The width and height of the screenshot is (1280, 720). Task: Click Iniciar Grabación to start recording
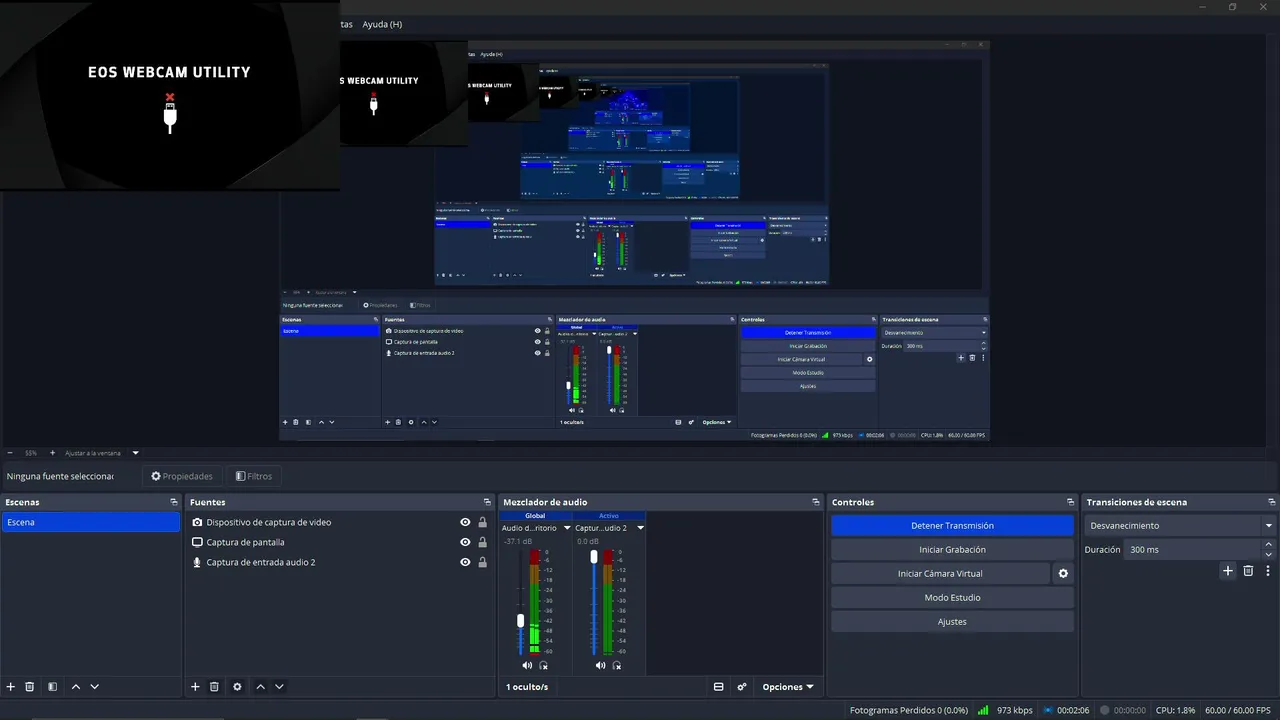(952, 550)
